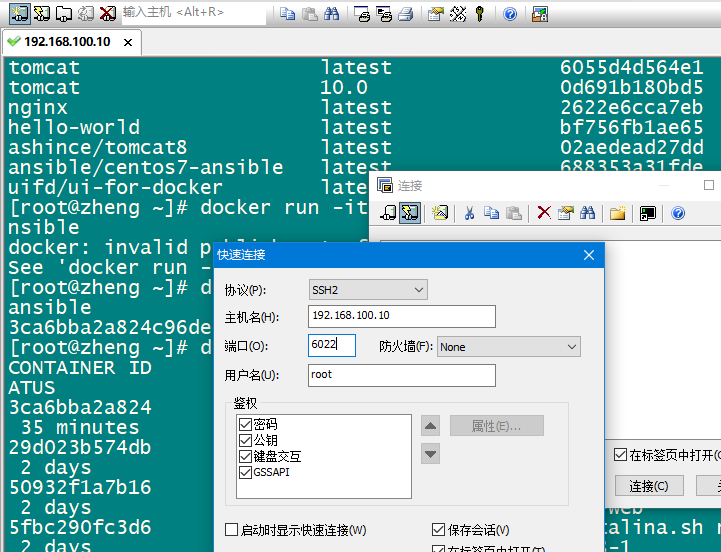Click Delete red X in Connect dialog
Screen dimensions: 721x552
point(544,213)
